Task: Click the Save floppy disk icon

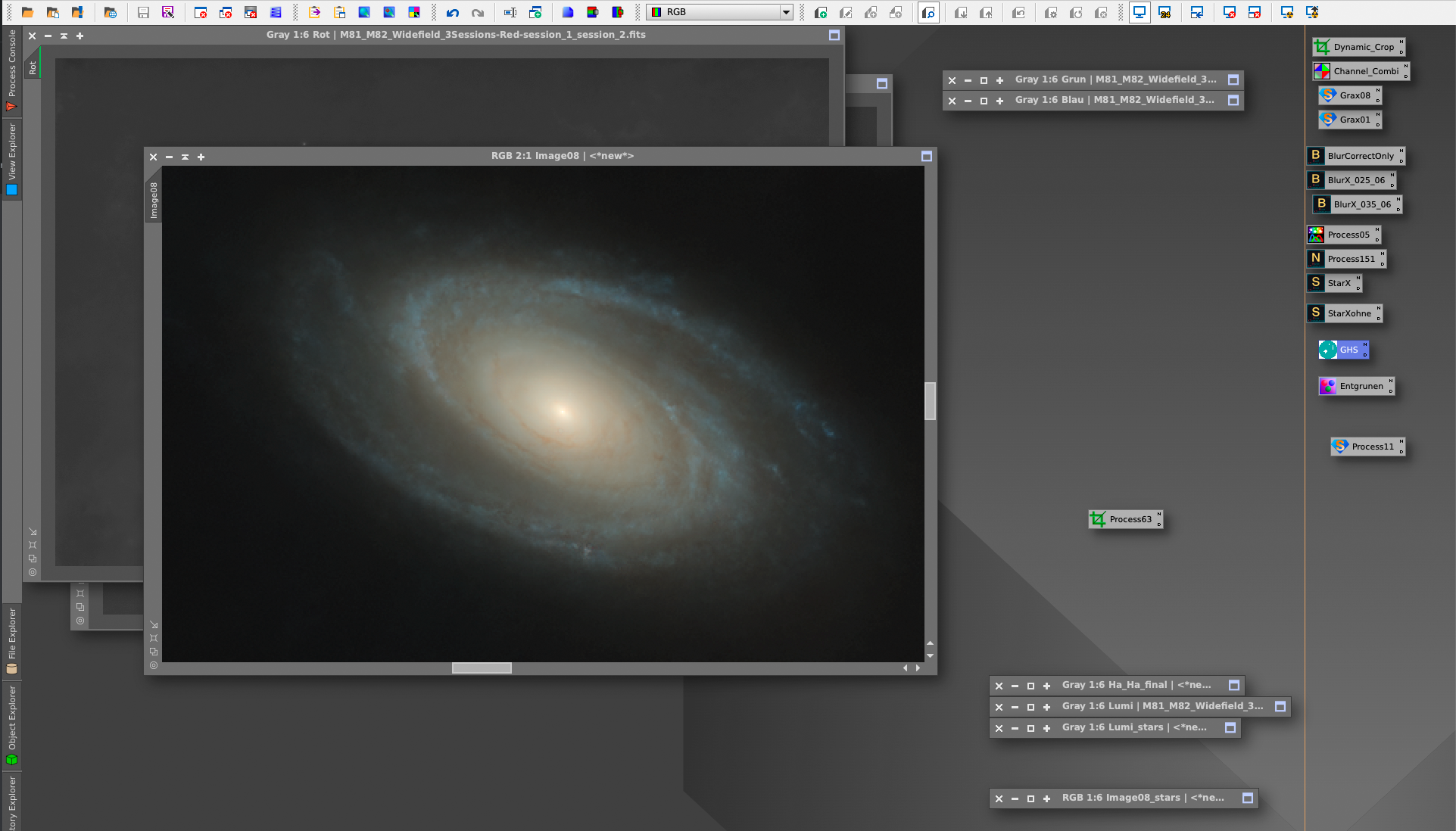Action: click(x=143, y=12)
